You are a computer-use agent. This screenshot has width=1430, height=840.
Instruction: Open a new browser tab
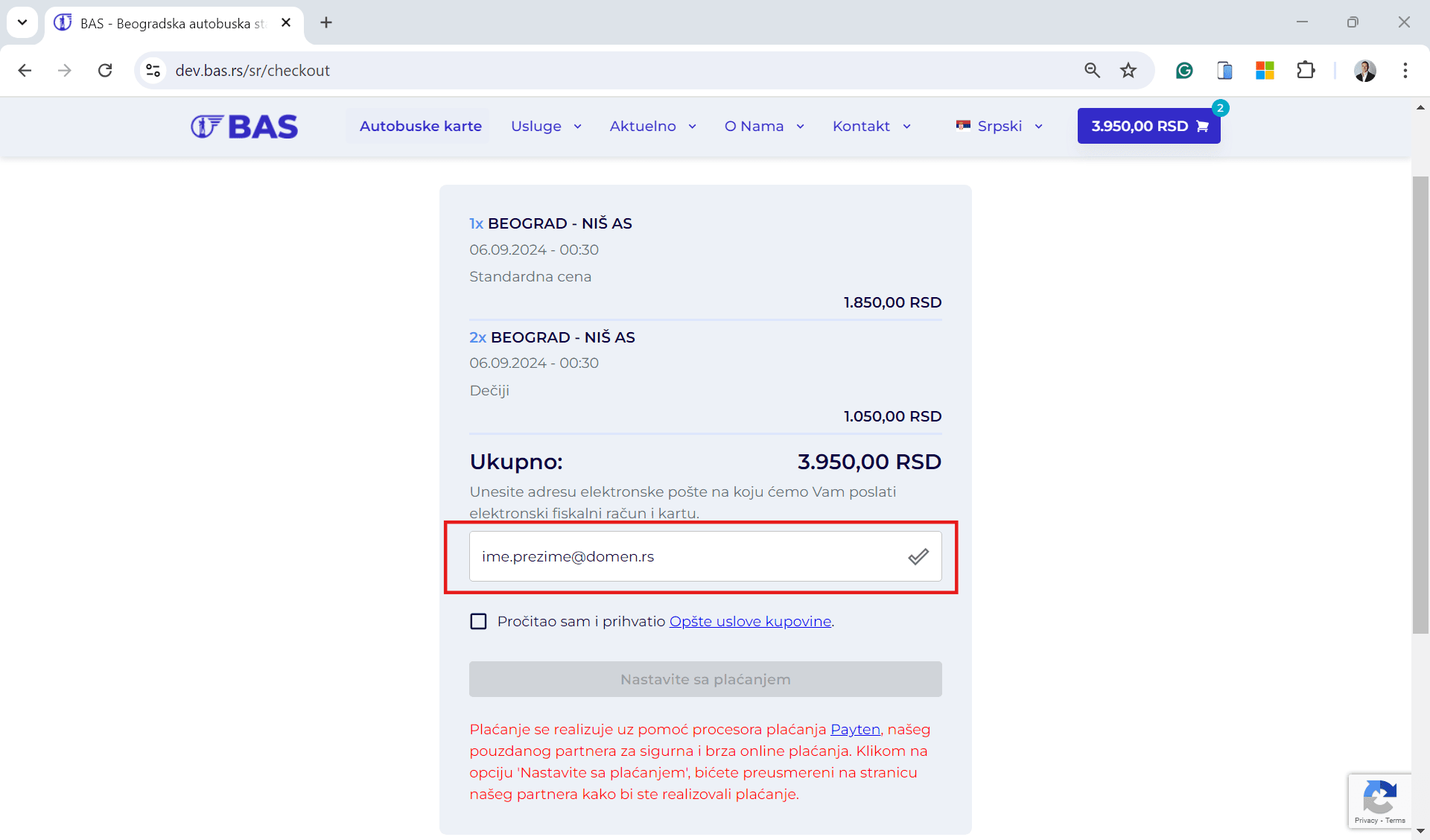(x=326, y=22)
